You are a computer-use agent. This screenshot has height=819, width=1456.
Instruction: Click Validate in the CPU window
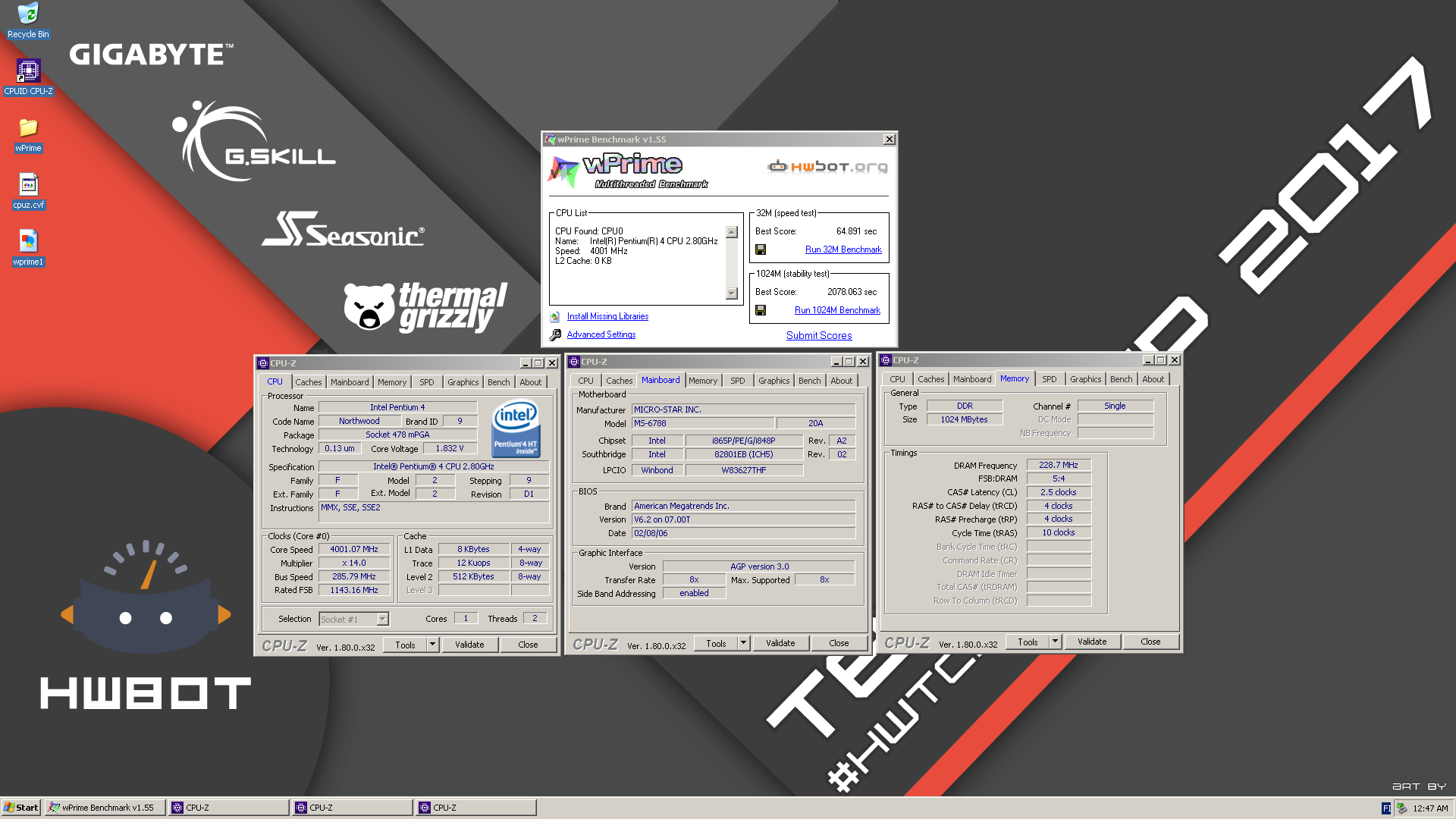click(469, 645)
